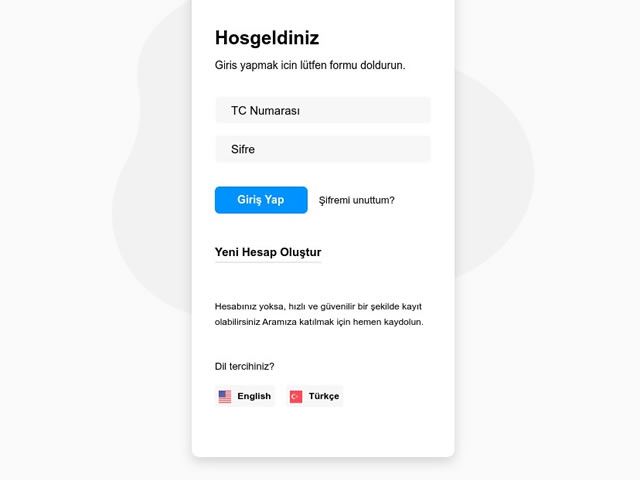Open the Şifremi unuttum? link
Image resolution: width=640 pixels, height=480 pixels.
357,200
